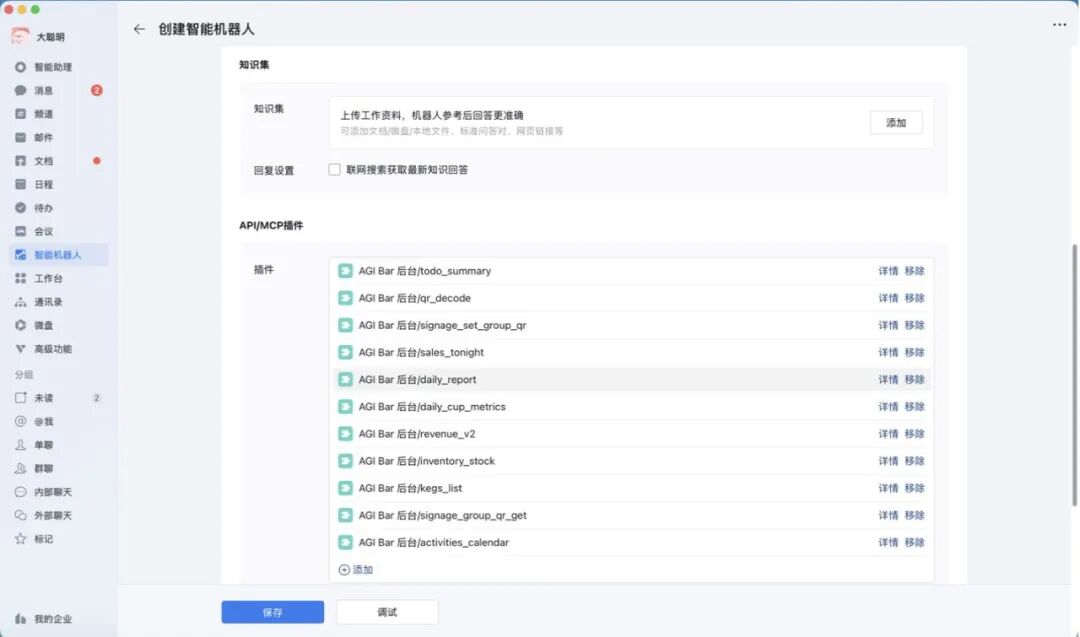The width and height of the screenshot is (1080, 637).
Task: Click 移除 for signage_set_group_qr plugin
Action: 914,325
